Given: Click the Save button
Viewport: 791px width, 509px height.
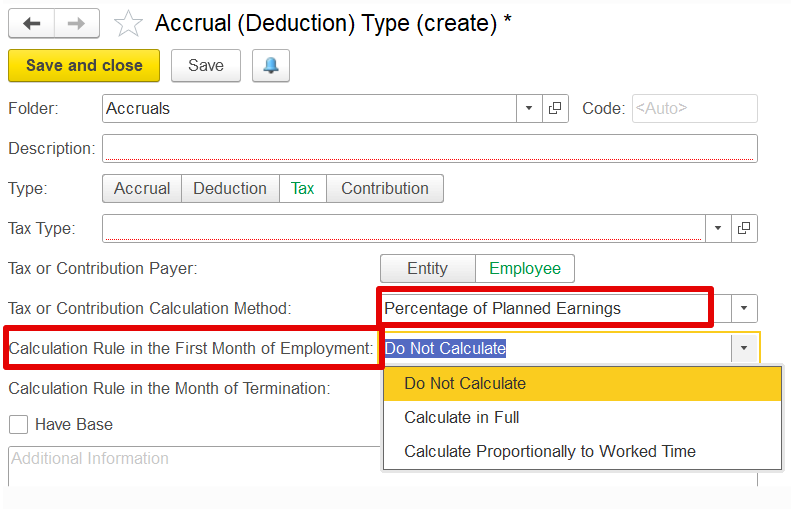Looking at the screenshot, I should click(x=206, y=66).
